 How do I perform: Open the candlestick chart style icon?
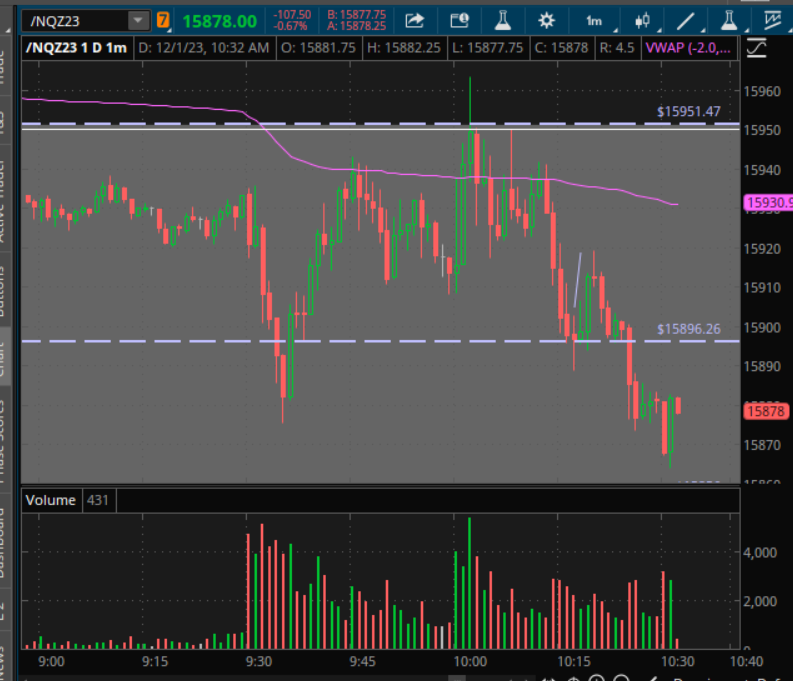click(x=642, y=21)
